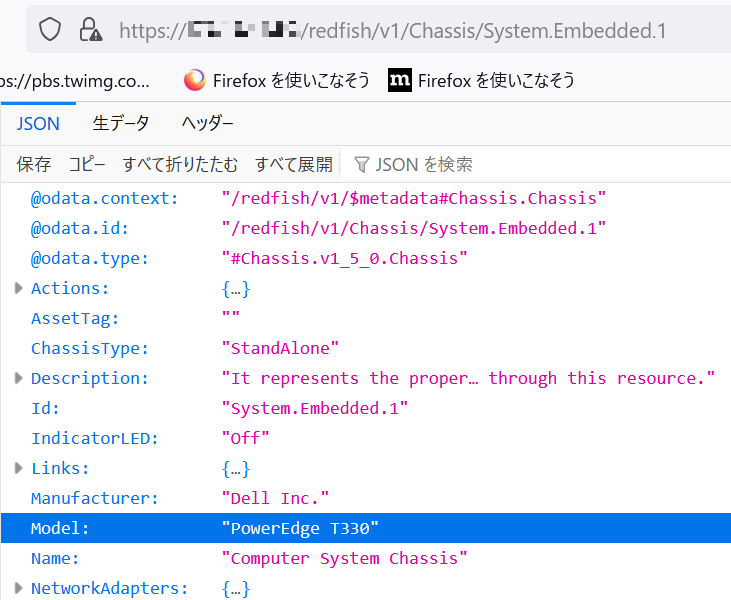731x600 pixels.
Task: Click the コピー button
Action: [x=87, y=164]
